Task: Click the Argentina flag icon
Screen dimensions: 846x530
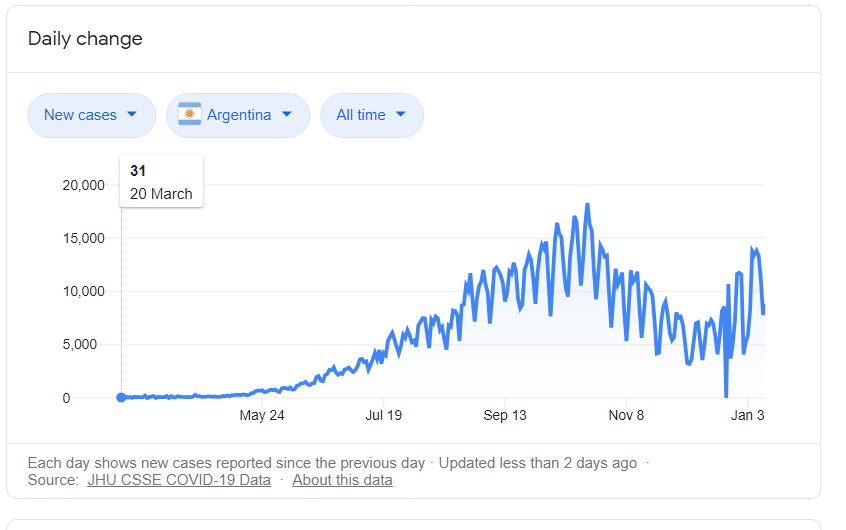Action: (189, 114)
